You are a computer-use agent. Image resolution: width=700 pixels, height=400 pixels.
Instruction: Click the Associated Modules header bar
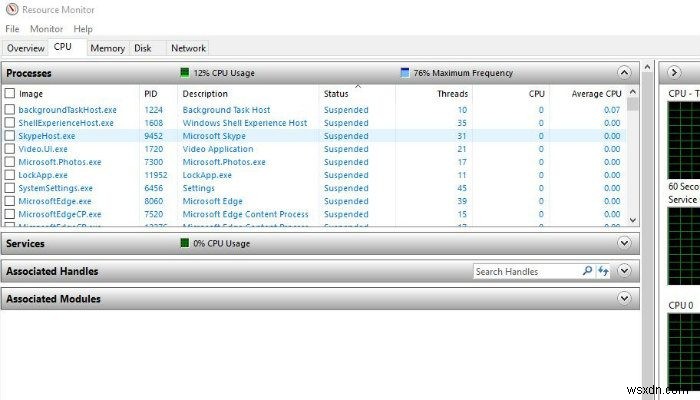click(x=320, y=298)
